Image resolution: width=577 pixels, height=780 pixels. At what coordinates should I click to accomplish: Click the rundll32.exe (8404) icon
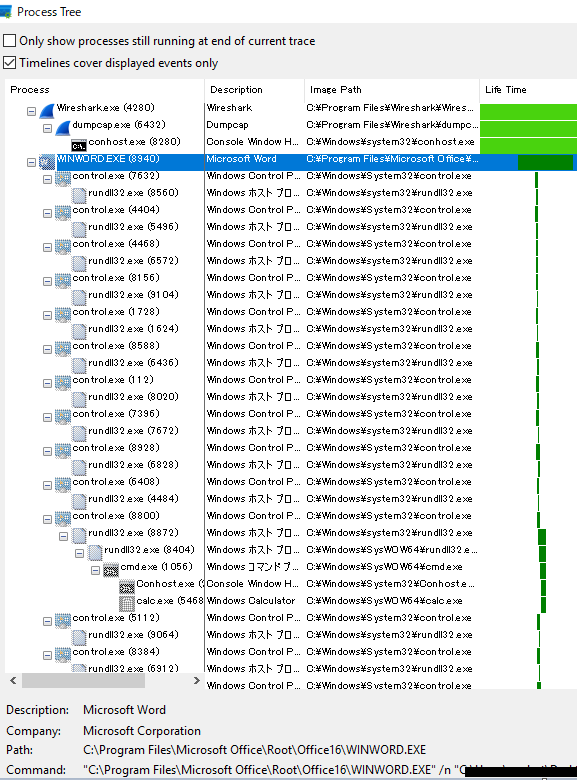point(95,553)
